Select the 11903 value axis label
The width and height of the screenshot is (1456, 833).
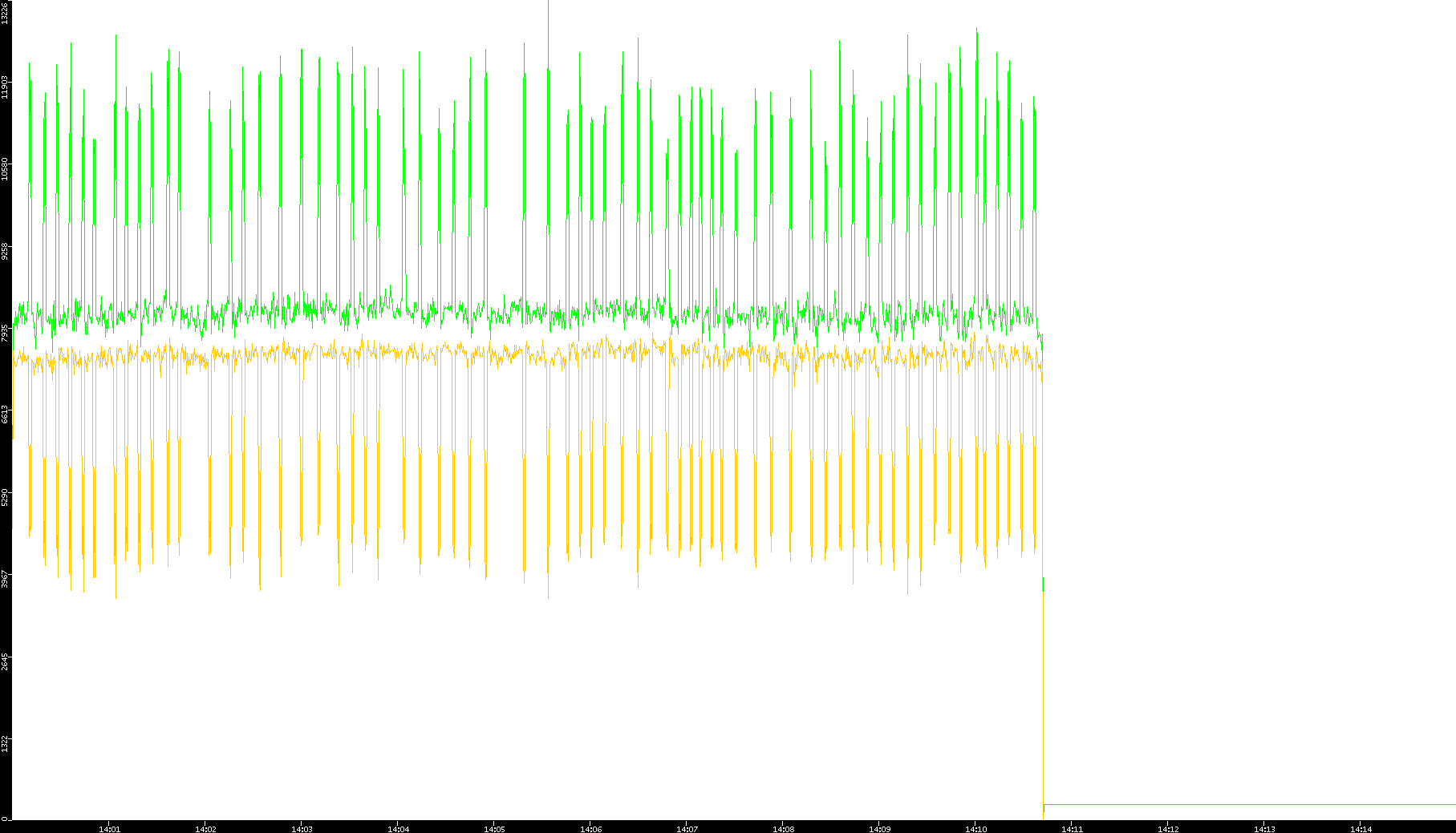pyautogui.click(x=5, y=87)
